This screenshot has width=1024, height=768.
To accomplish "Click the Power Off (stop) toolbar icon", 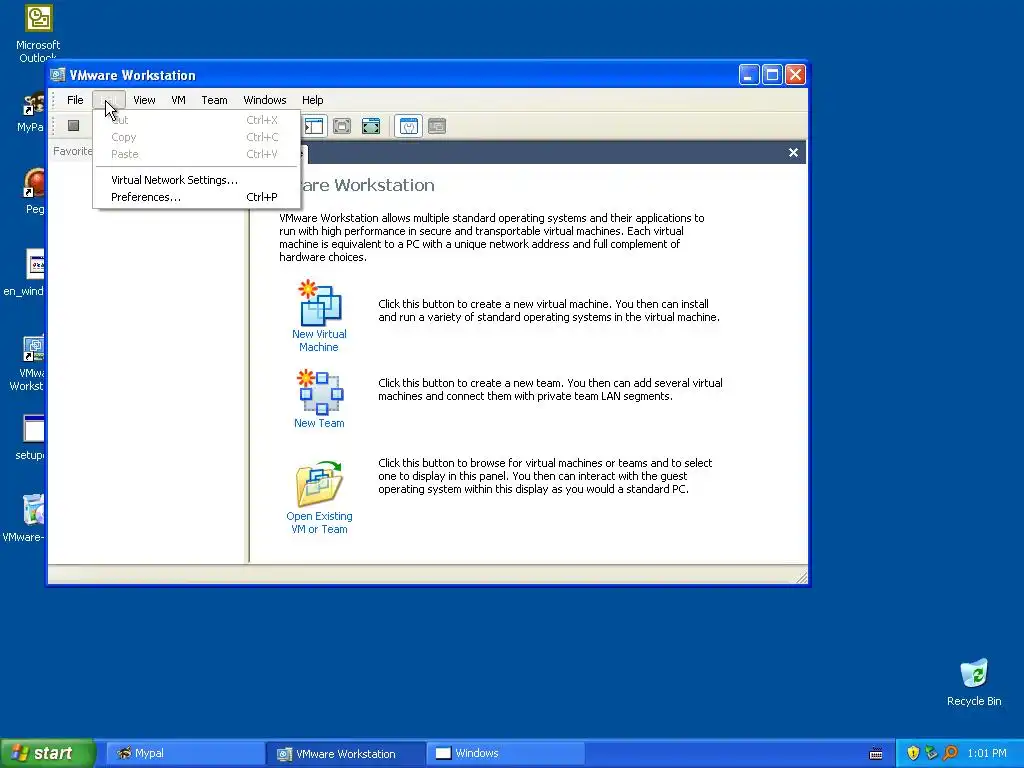I will point(73,125).
